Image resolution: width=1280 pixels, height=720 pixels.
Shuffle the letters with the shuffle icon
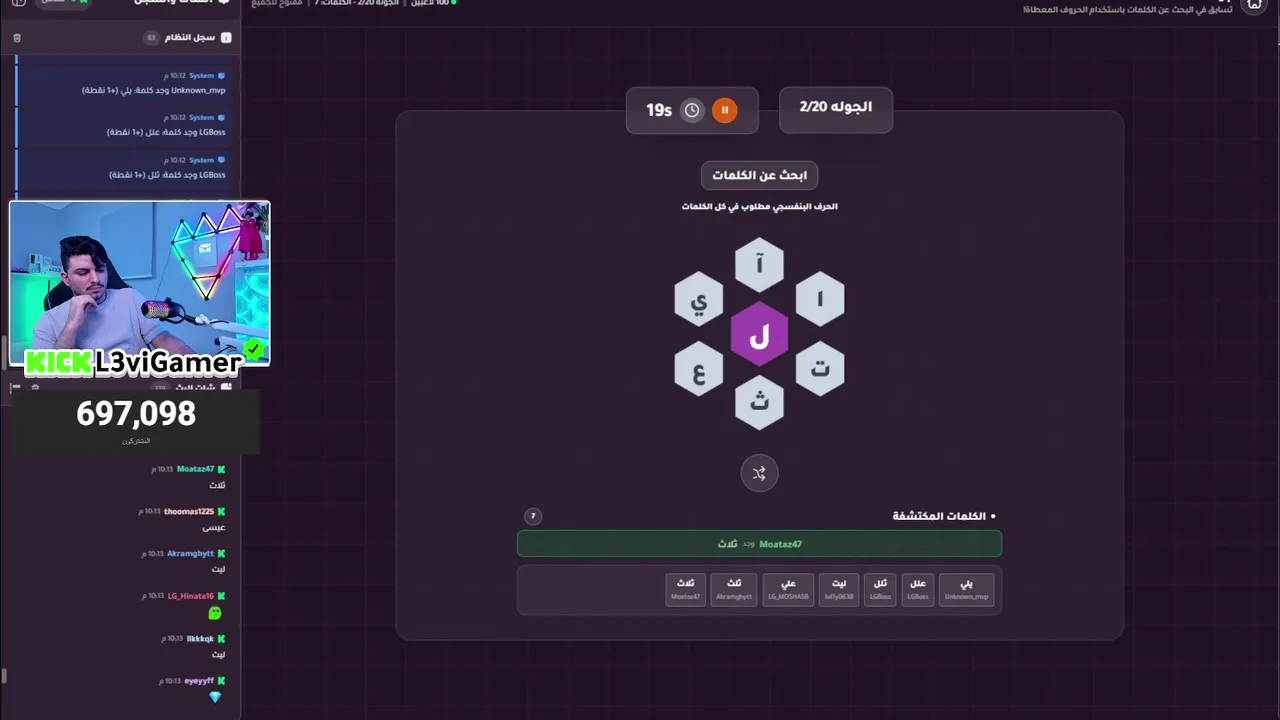tap(759, 473)
